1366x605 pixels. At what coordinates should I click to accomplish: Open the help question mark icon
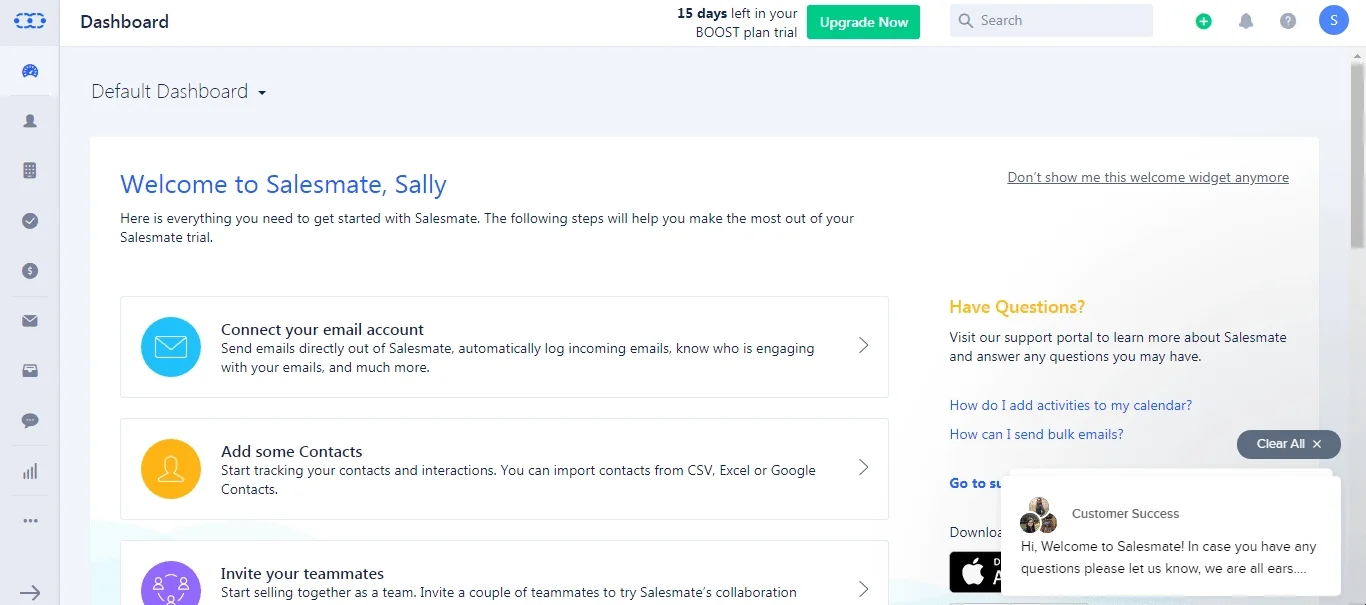click(x=1288, y=21)
